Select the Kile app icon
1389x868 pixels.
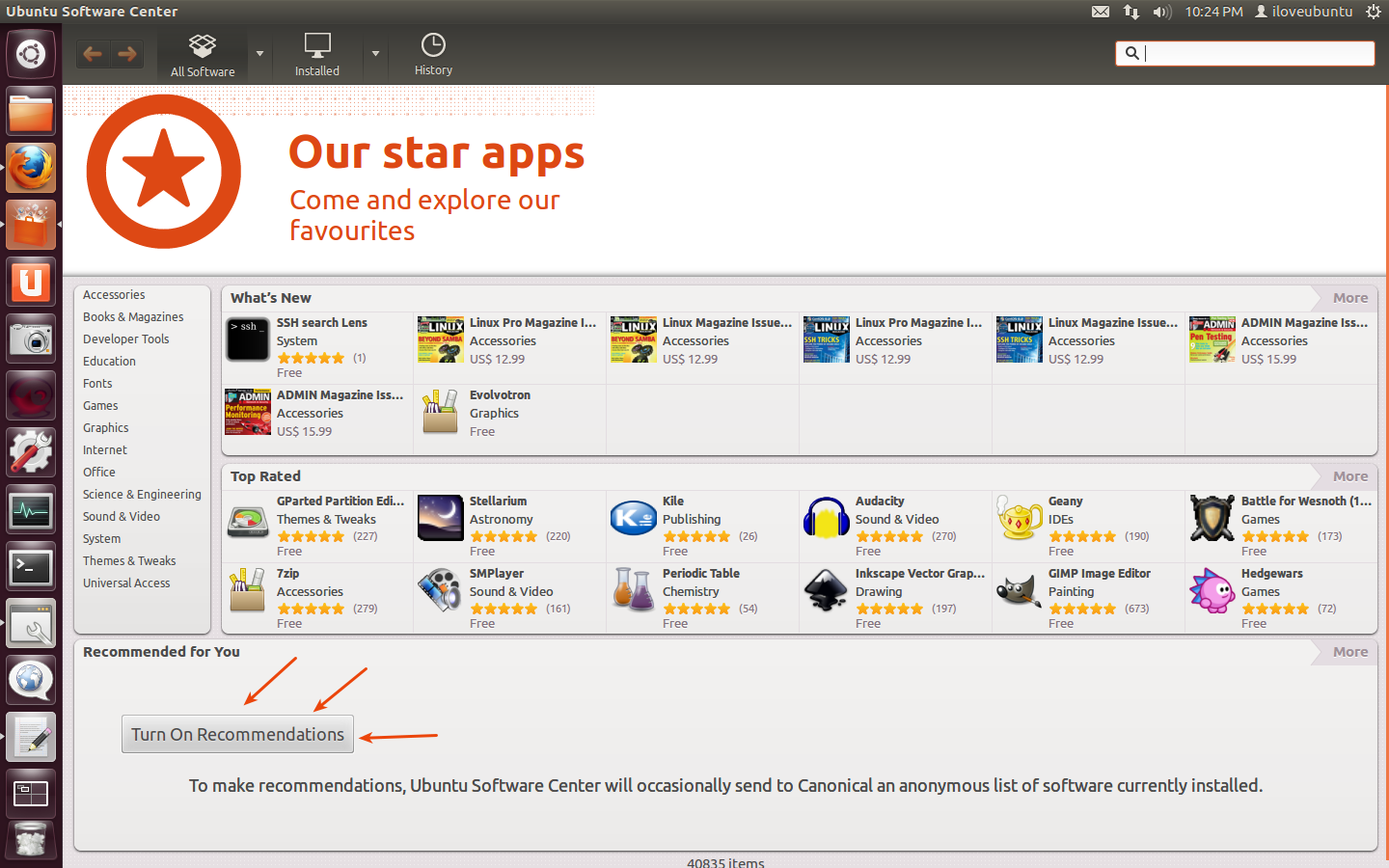634,519
